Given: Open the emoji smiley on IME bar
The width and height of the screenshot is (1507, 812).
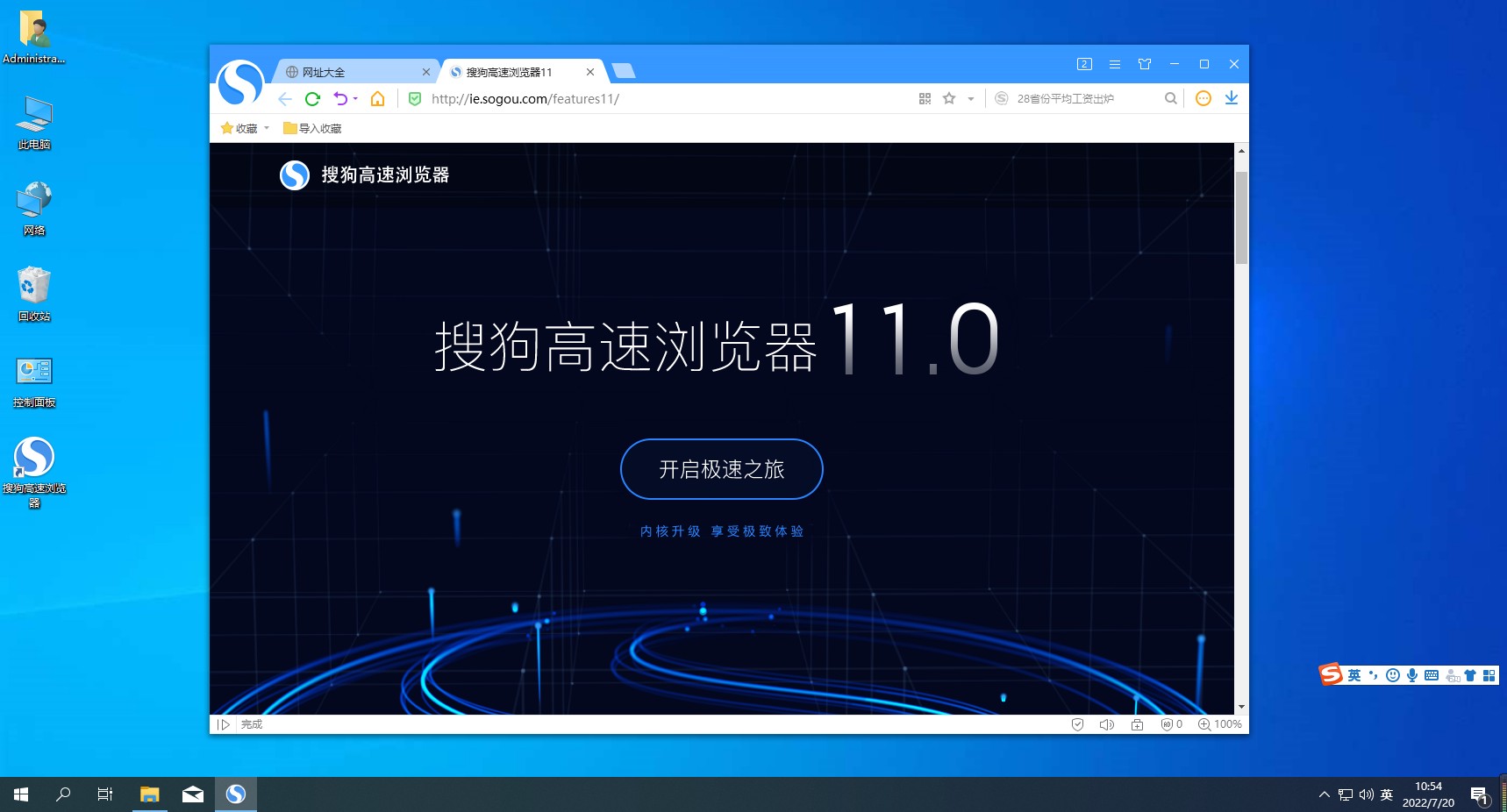Looking at the screenshot, I should (x=1393, y=675).
